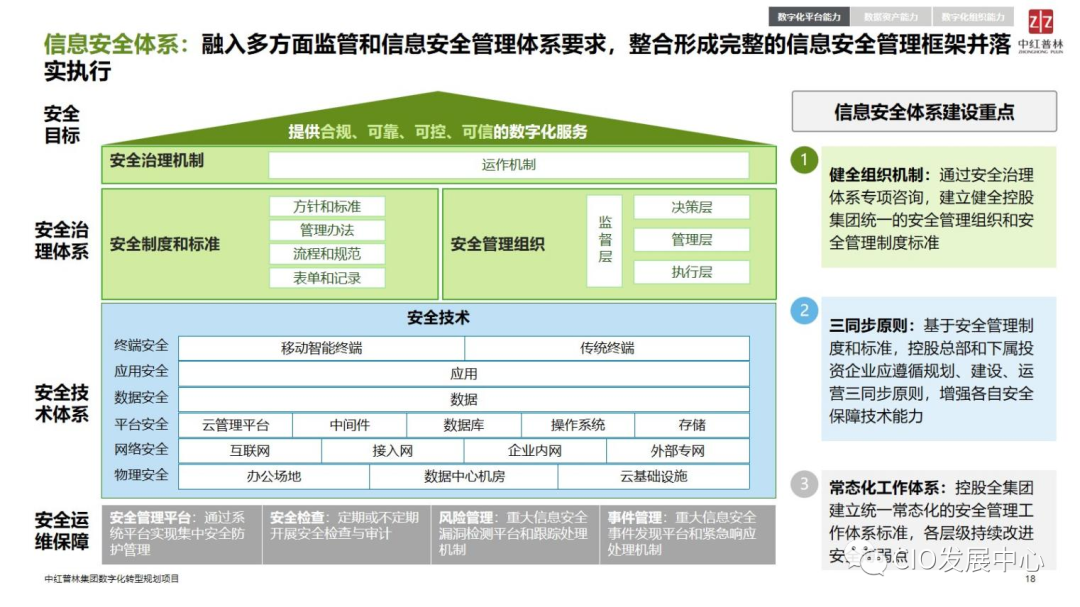Click the 安全制度和标准 label
This screenshot has height=607, width=1080.
click(x=165, y=245)
